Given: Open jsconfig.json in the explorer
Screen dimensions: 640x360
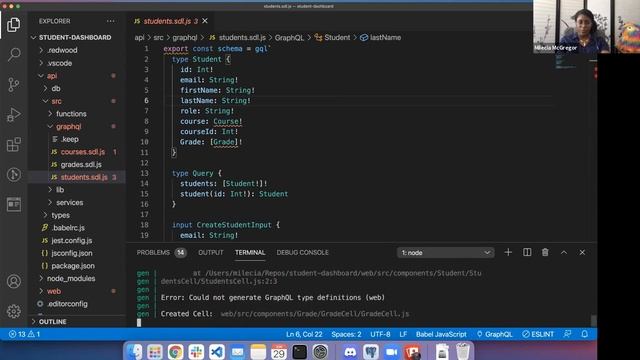Looking at the screenshot, I should click(x=71, y=253).
